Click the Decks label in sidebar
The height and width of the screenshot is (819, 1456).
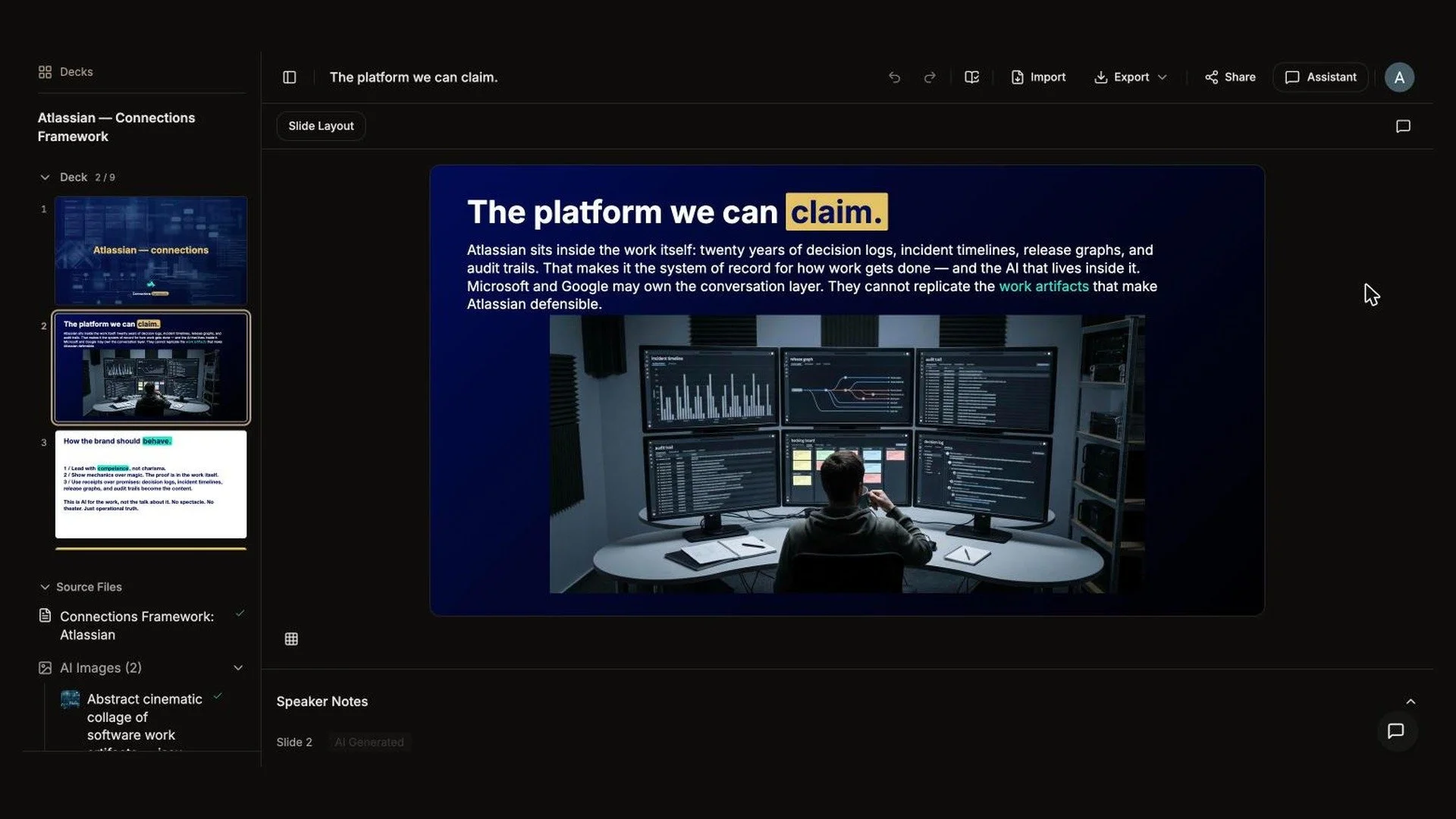click(76, 72)
